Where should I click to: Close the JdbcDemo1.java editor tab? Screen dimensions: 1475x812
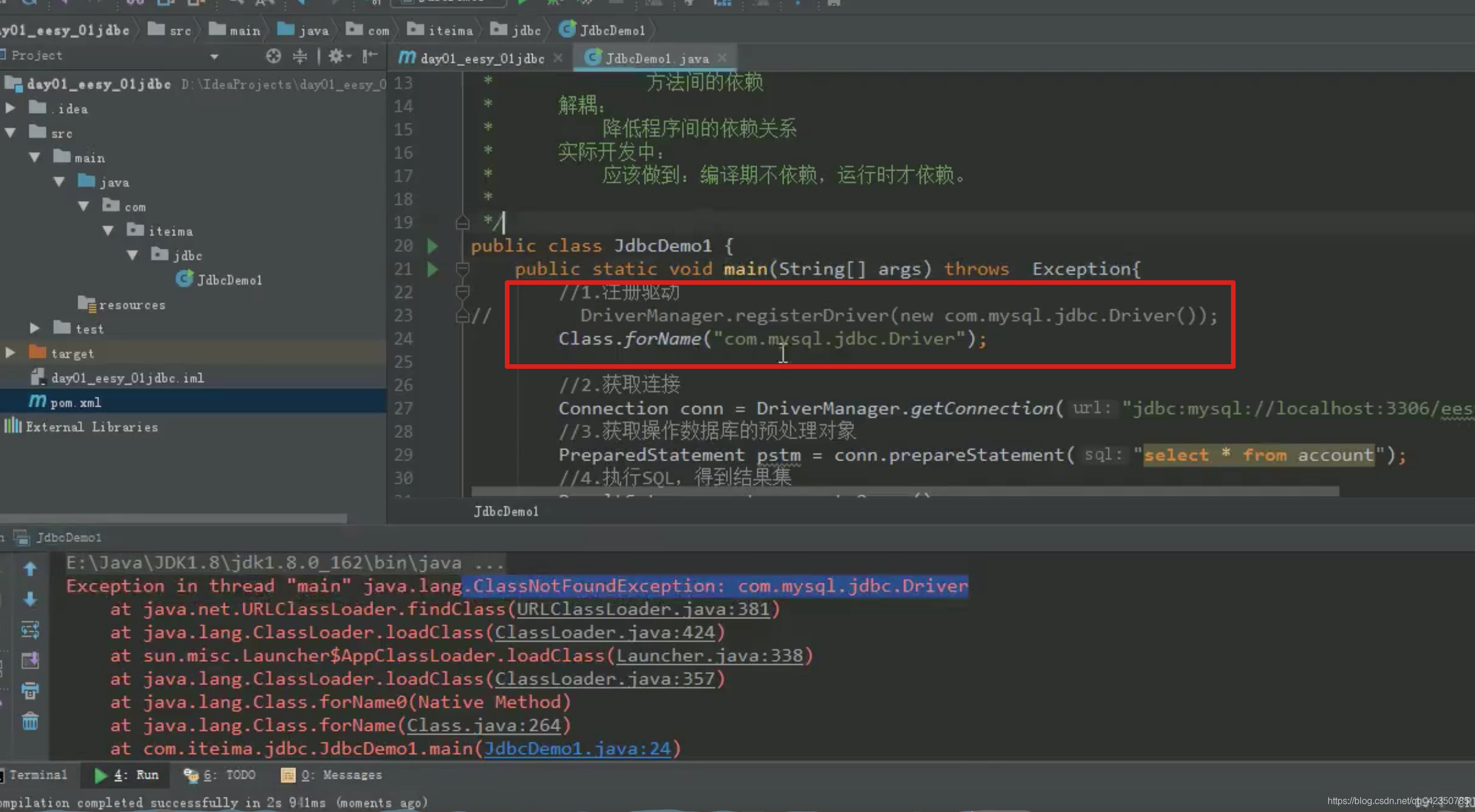(x=722, y=57)
